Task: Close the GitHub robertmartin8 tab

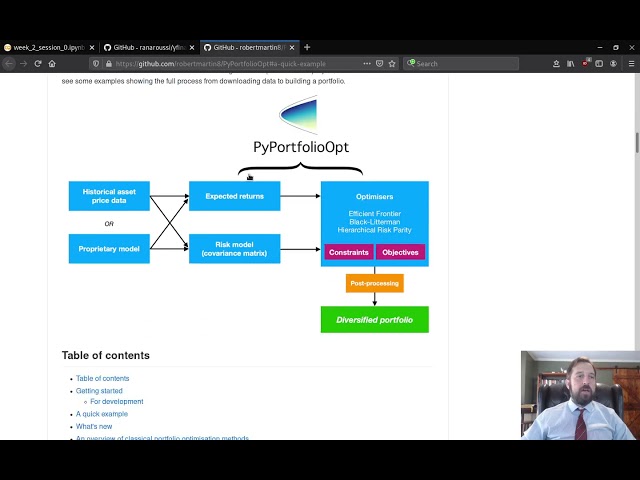Action: tap(292, 48)
